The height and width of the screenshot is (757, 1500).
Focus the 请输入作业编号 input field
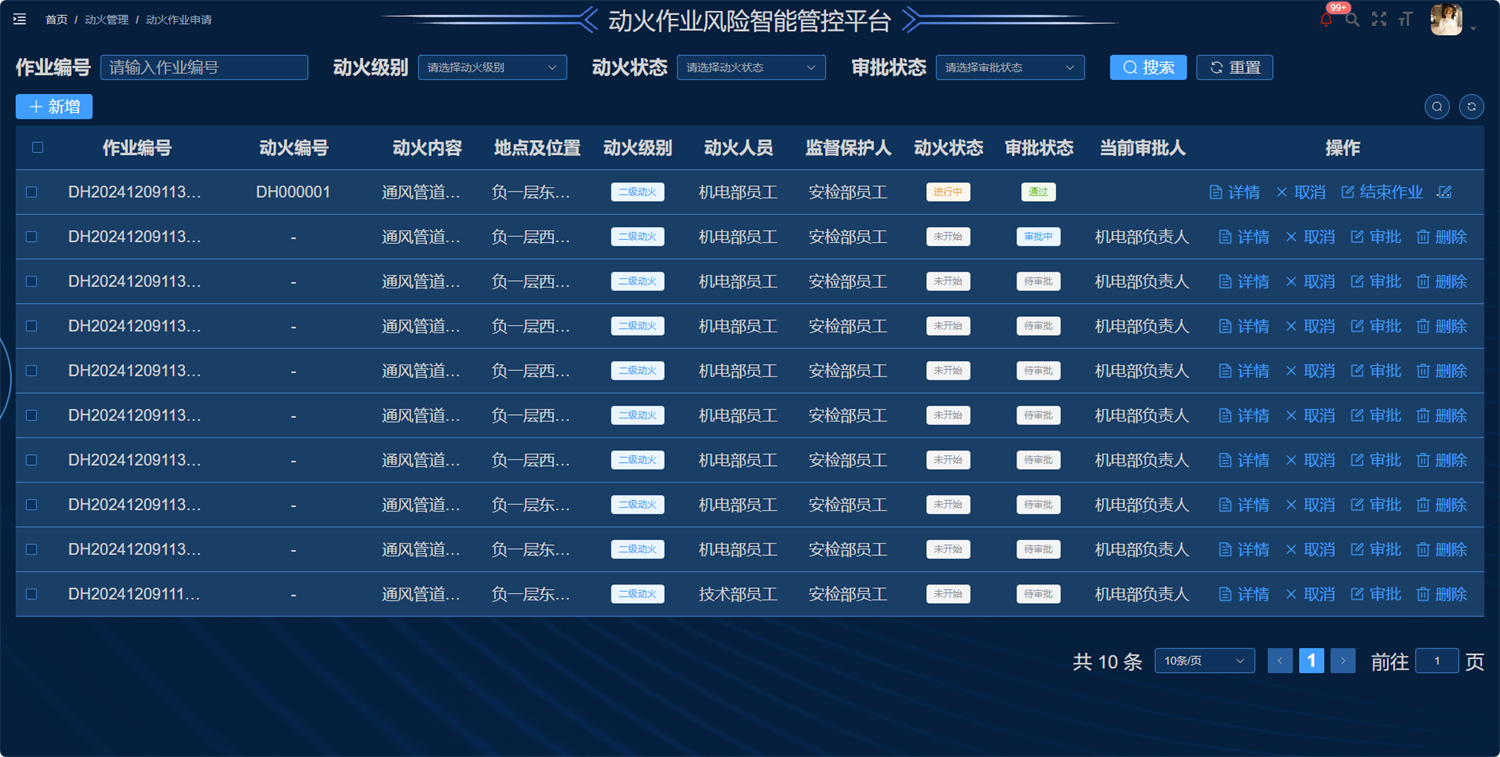(204, 67)
